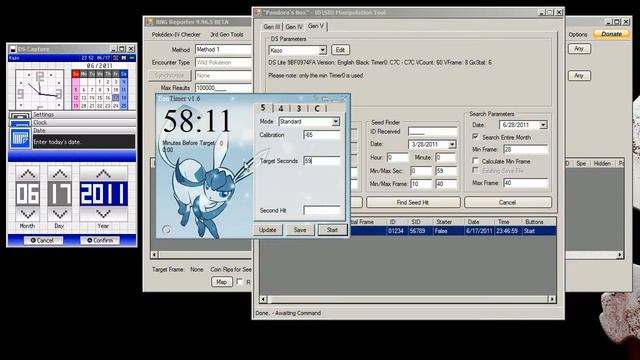
Task: Click the Max Sec field showing 59
Action: coord(446,171)
